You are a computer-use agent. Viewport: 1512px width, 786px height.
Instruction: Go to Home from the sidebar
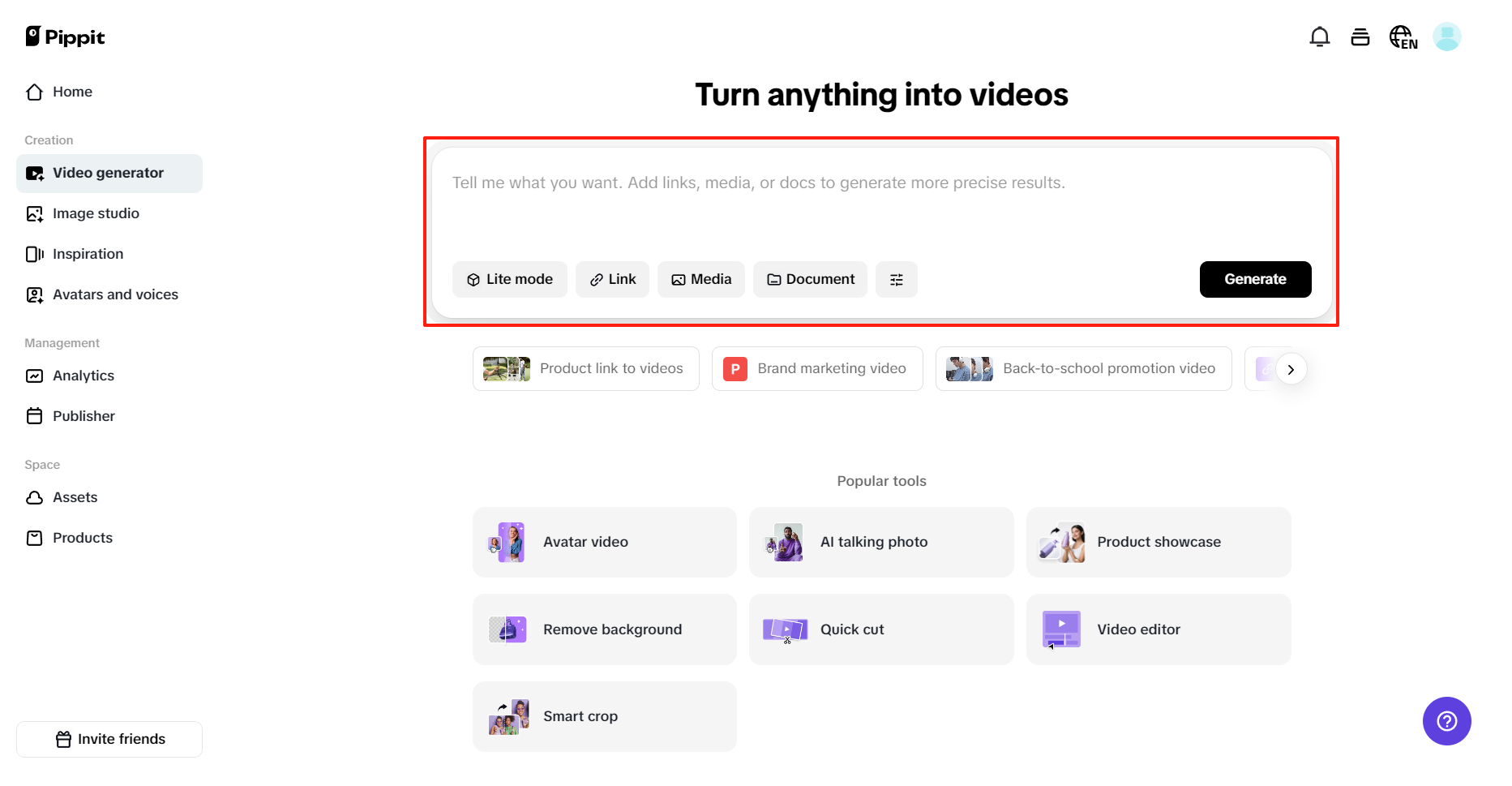[x=71, y=92]
